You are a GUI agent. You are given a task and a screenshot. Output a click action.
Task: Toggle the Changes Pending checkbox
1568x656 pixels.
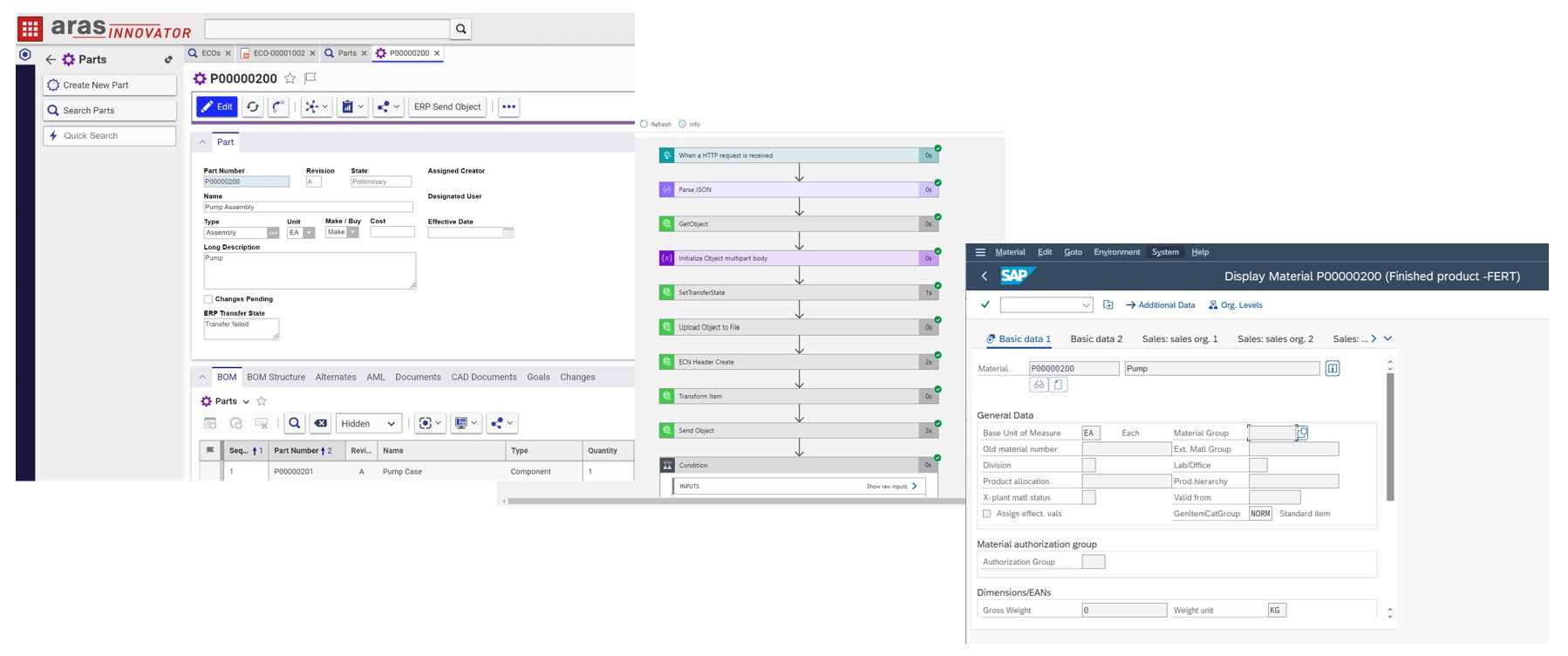(x=208, y=299)
